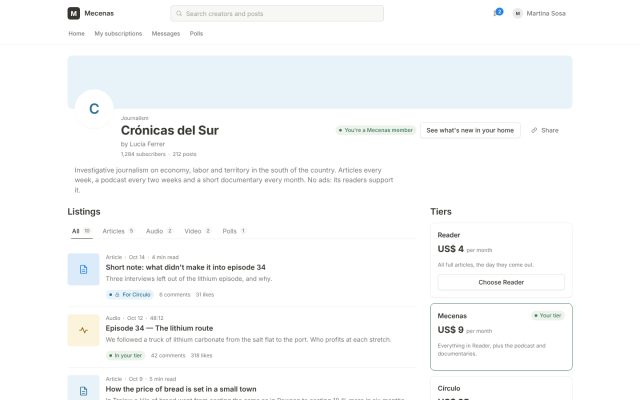Screen dimensions: 640x400
Task: Click Martina Sosa's avatar icon
Action: coord(518,13)
